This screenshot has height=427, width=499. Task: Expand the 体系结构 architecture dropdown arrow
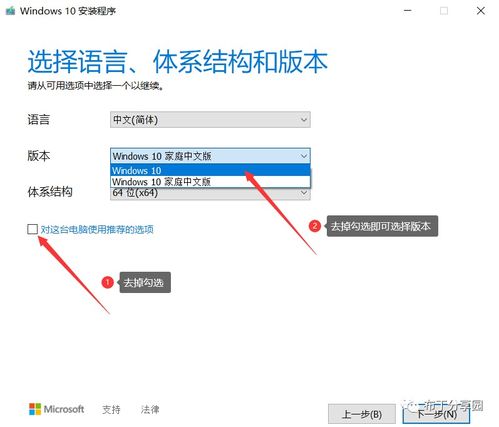[303, 193]
